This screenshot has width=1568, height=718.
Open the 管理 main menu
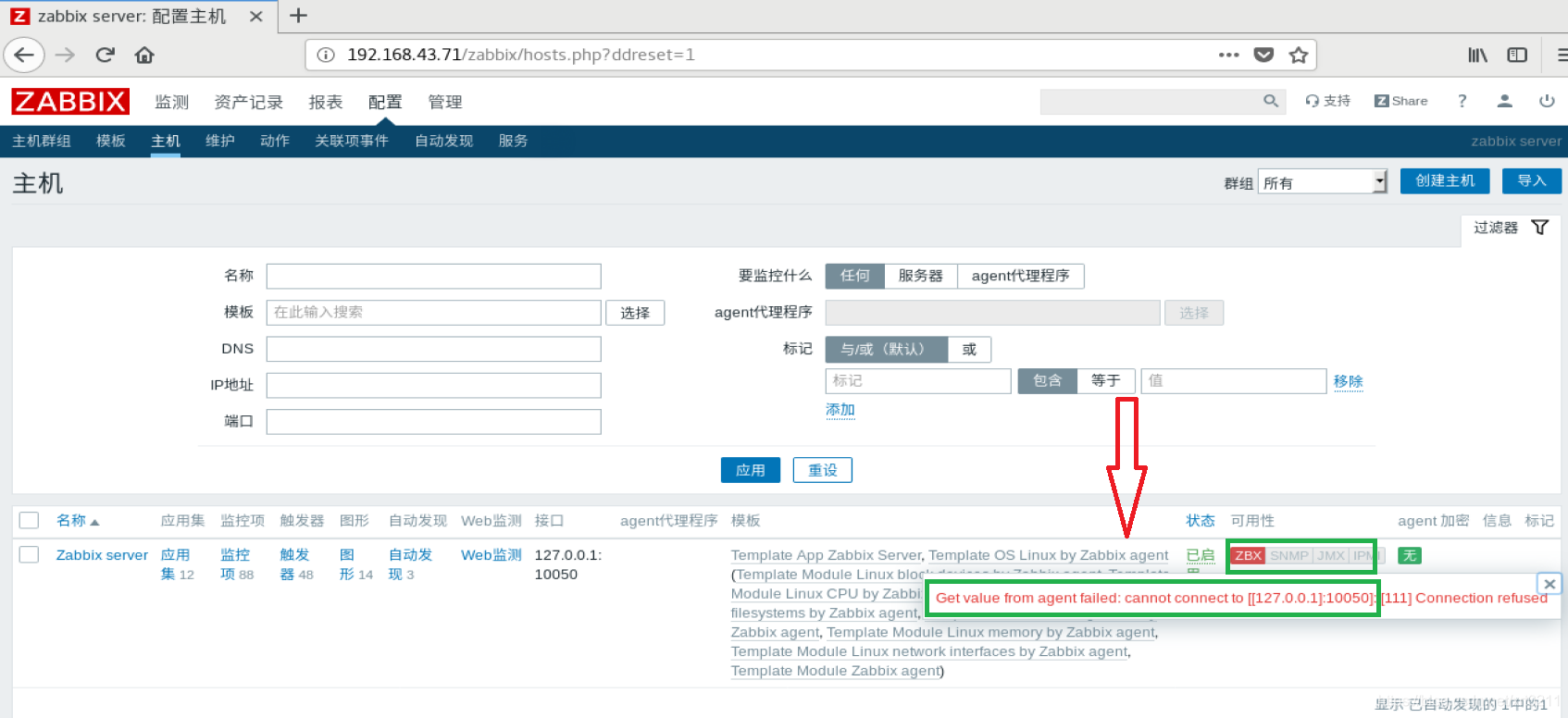click(444, 102)
